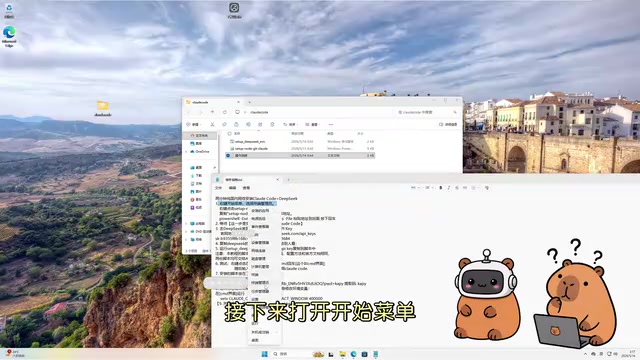This screenshot has width=640, height=360.
Task: Add a new tab in Notepad
Action: tap(288, 180)
